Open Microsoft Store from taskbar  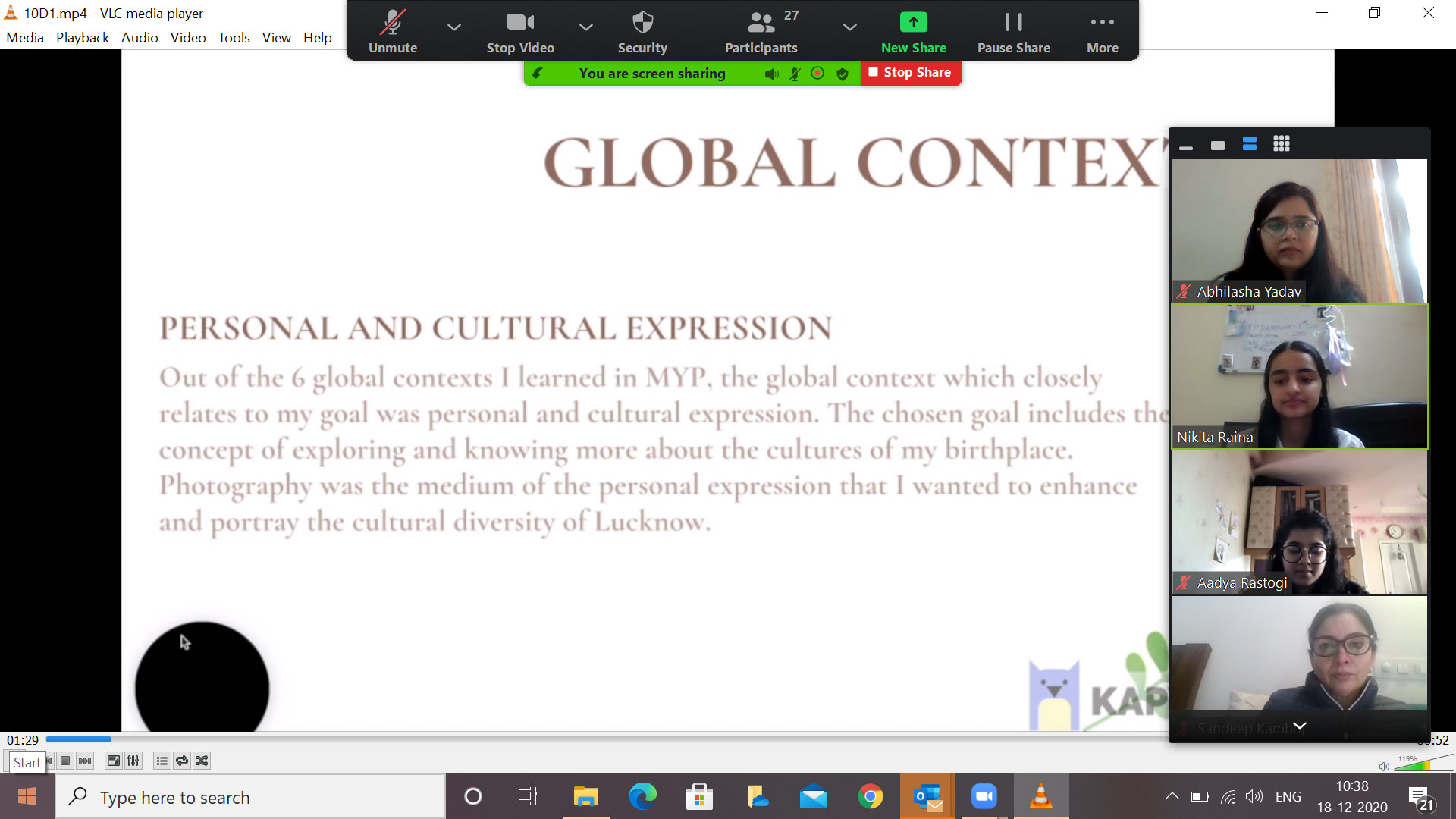click(x=699, y=796)
